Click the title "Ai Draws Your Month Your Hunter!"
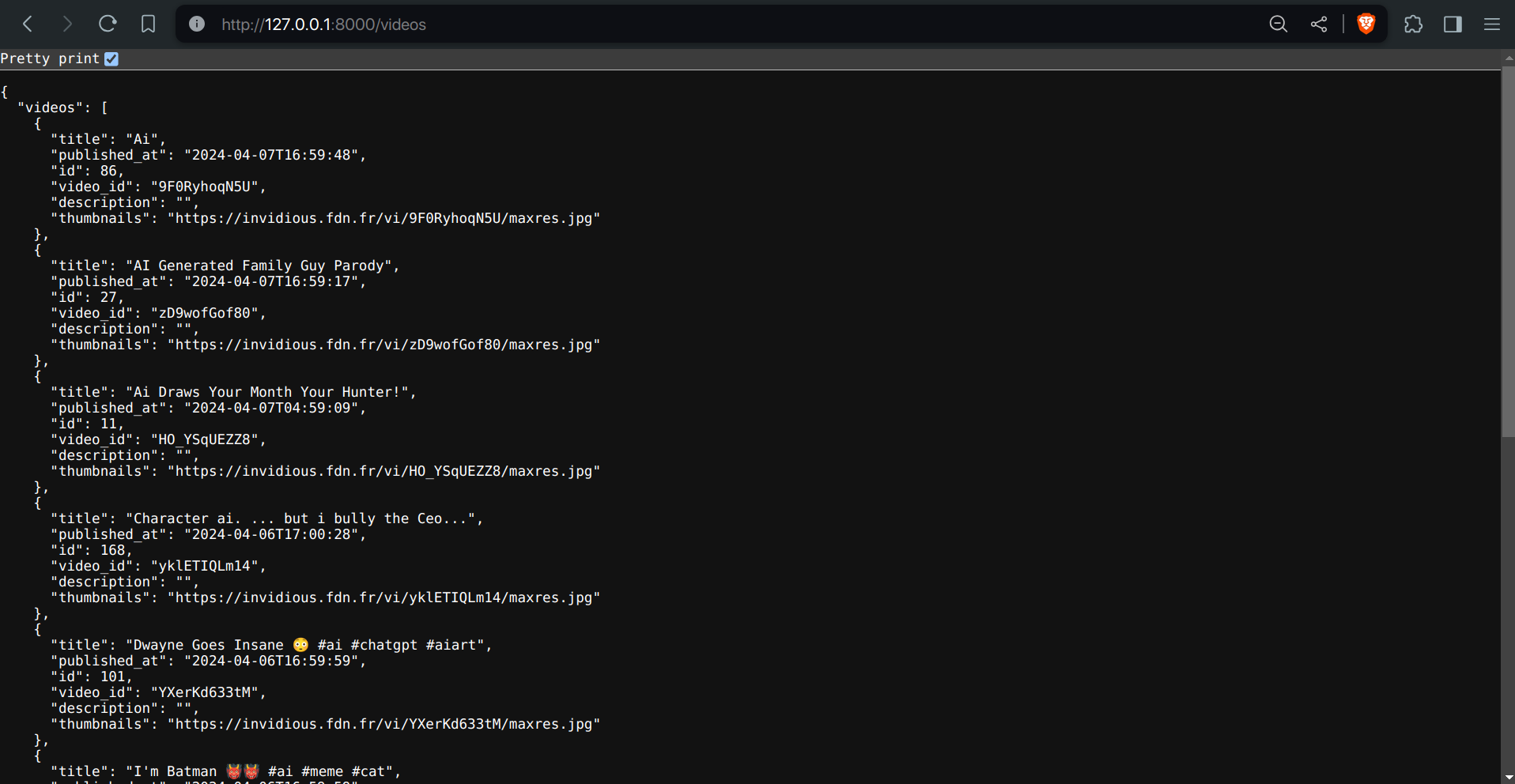 [x=267, y=392]
